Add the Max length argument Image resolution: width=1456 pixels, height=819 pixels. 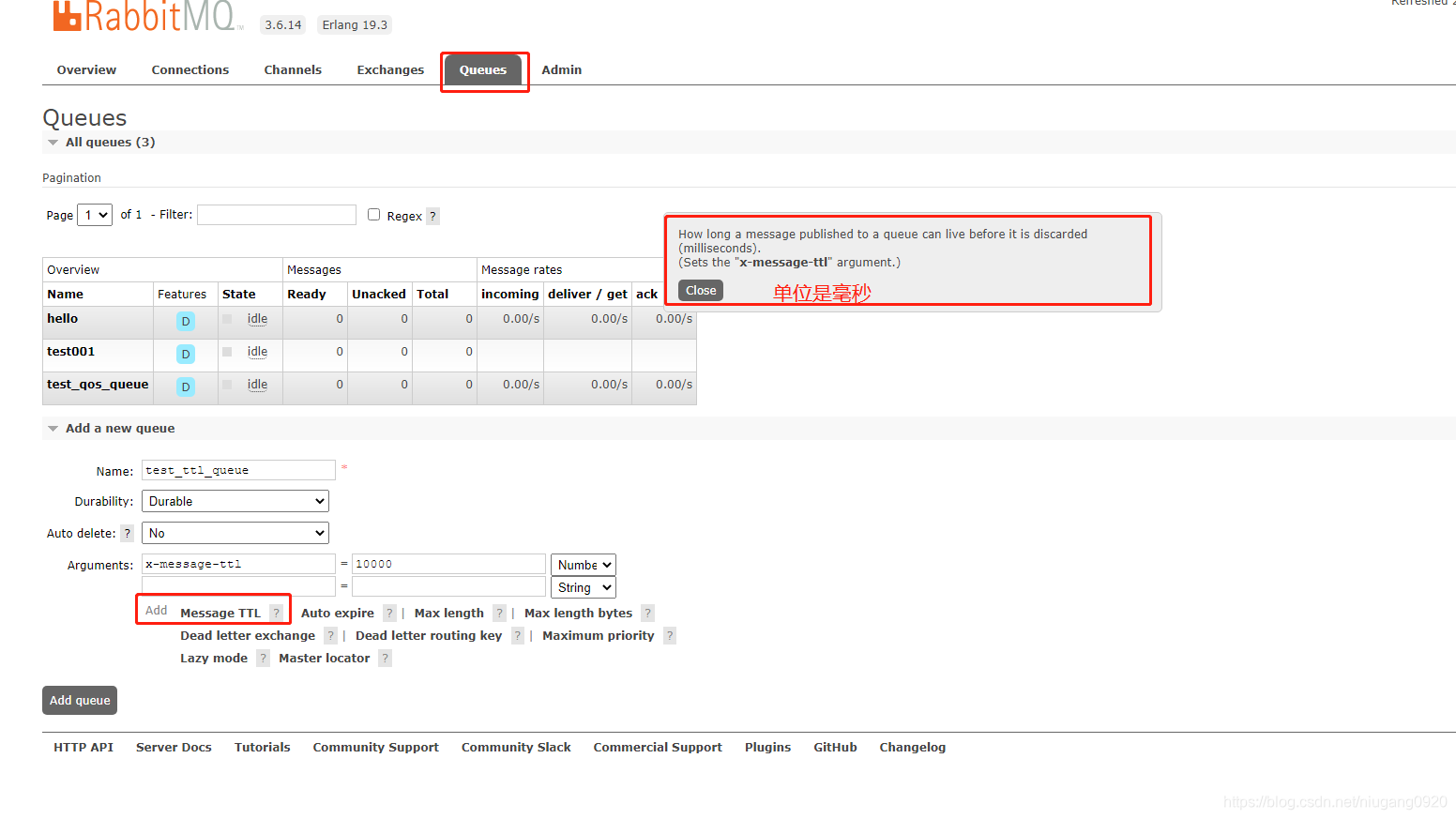449,614
